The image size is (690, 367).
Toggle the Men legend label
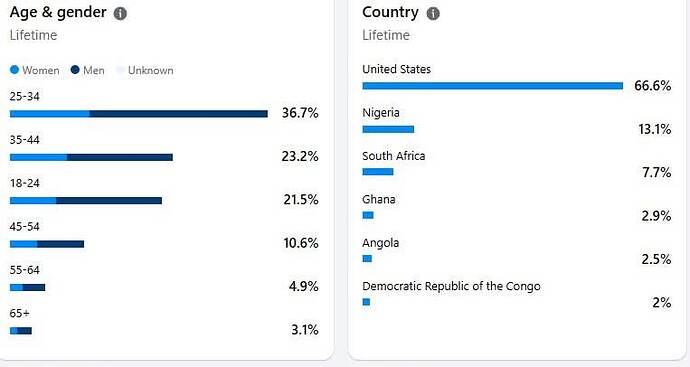[x=94, y=70]
